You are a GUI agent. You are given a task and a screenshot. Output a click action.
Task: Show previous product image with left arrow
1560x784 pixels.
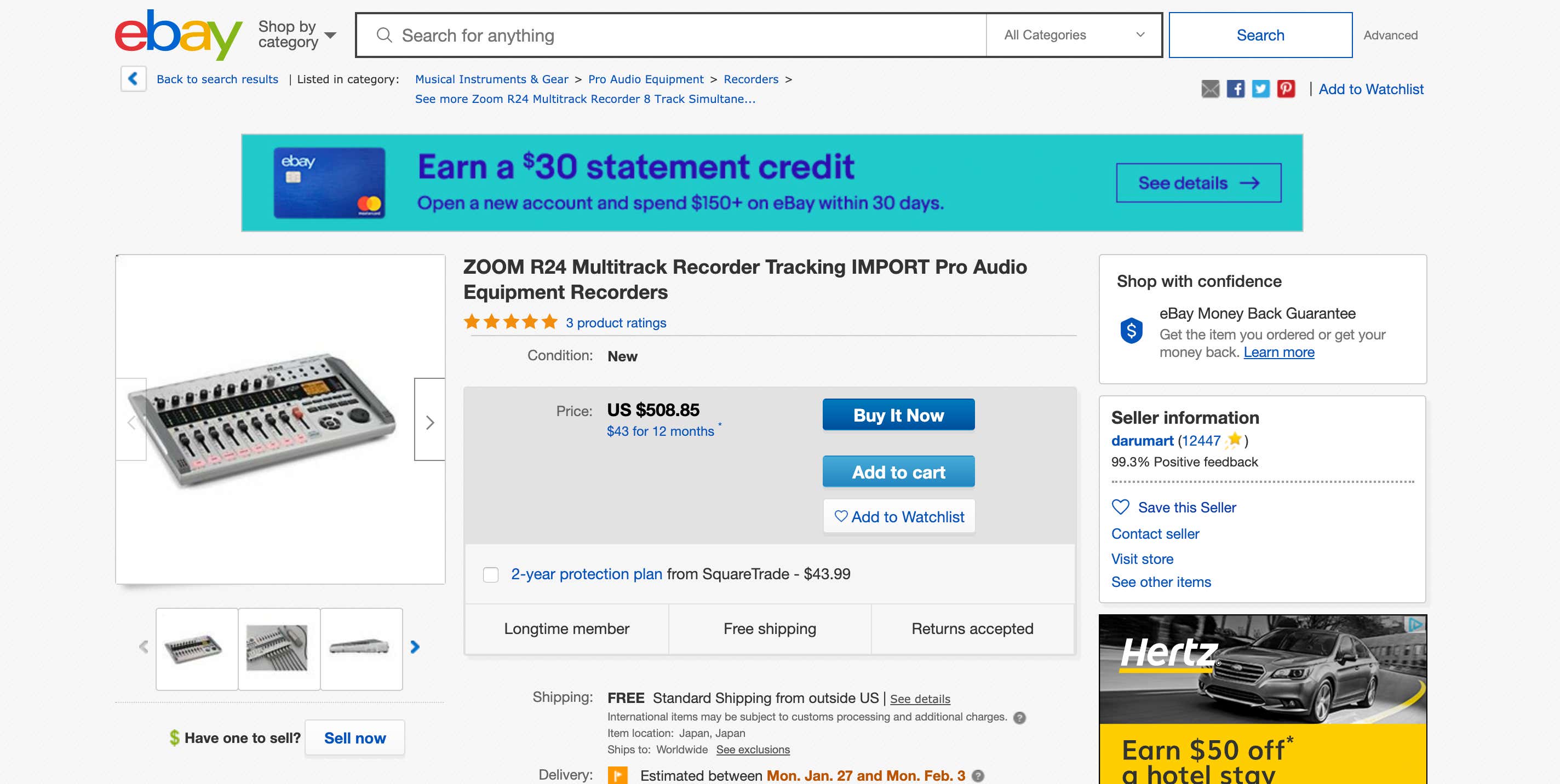click(x=131, y=422)
